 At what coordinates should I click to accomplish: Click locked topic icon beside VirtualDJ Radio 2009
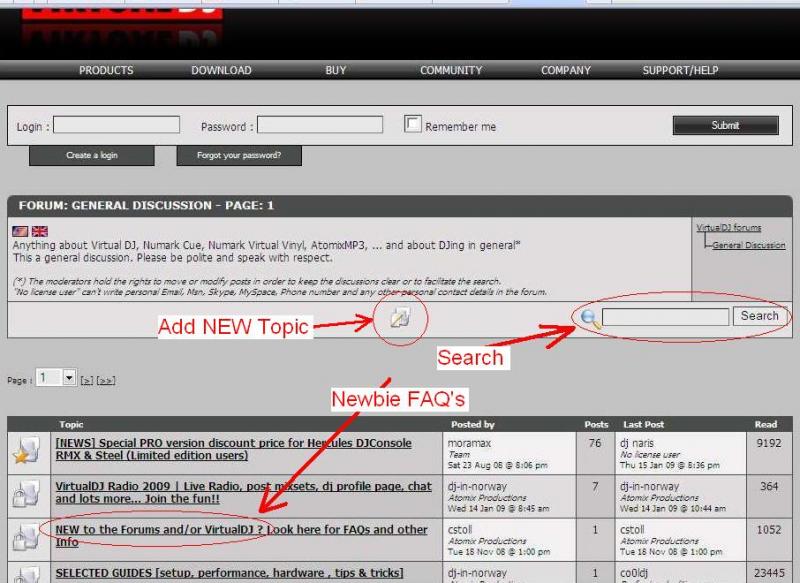26,494
